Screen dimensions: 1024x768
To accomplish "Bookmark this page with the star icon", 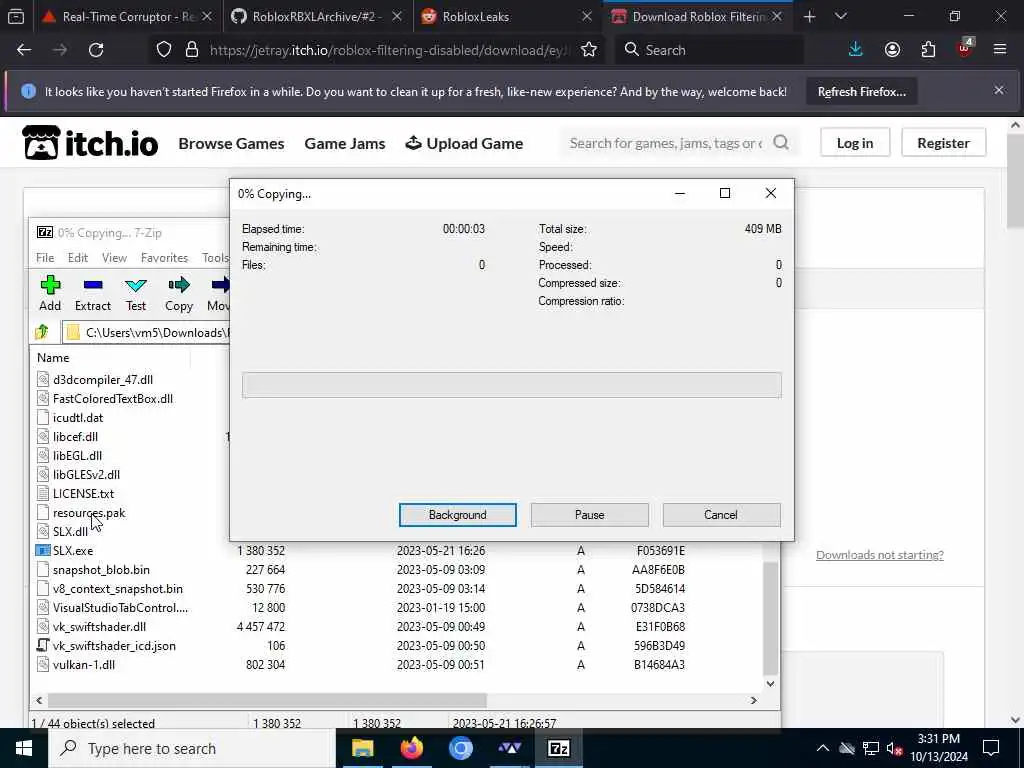I will (588, 50).
